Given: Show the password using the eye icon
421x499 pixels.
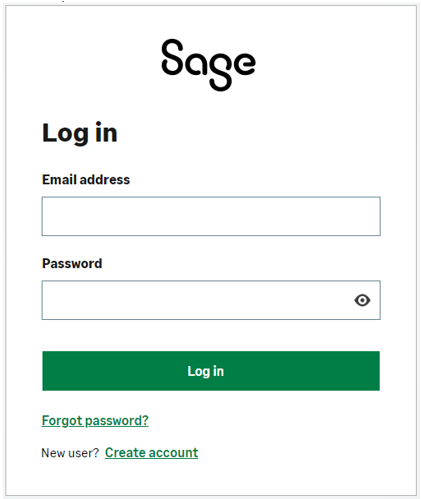Looking at the screenshot, I should [362, 300].
